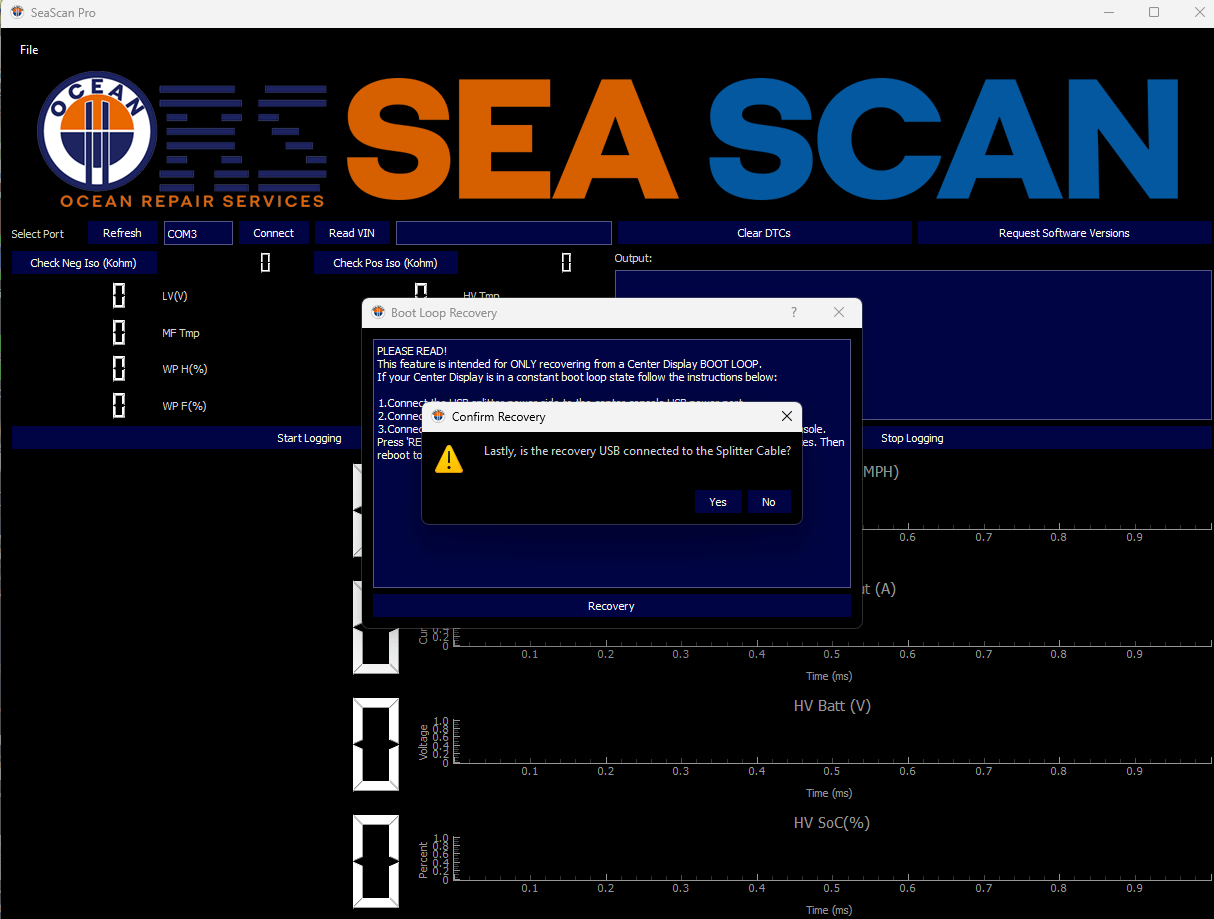Click the Boot Loop Recovery title bar app icon
Screen dimensions: 1214x919
pyautogui.click(x=378, y=312)
